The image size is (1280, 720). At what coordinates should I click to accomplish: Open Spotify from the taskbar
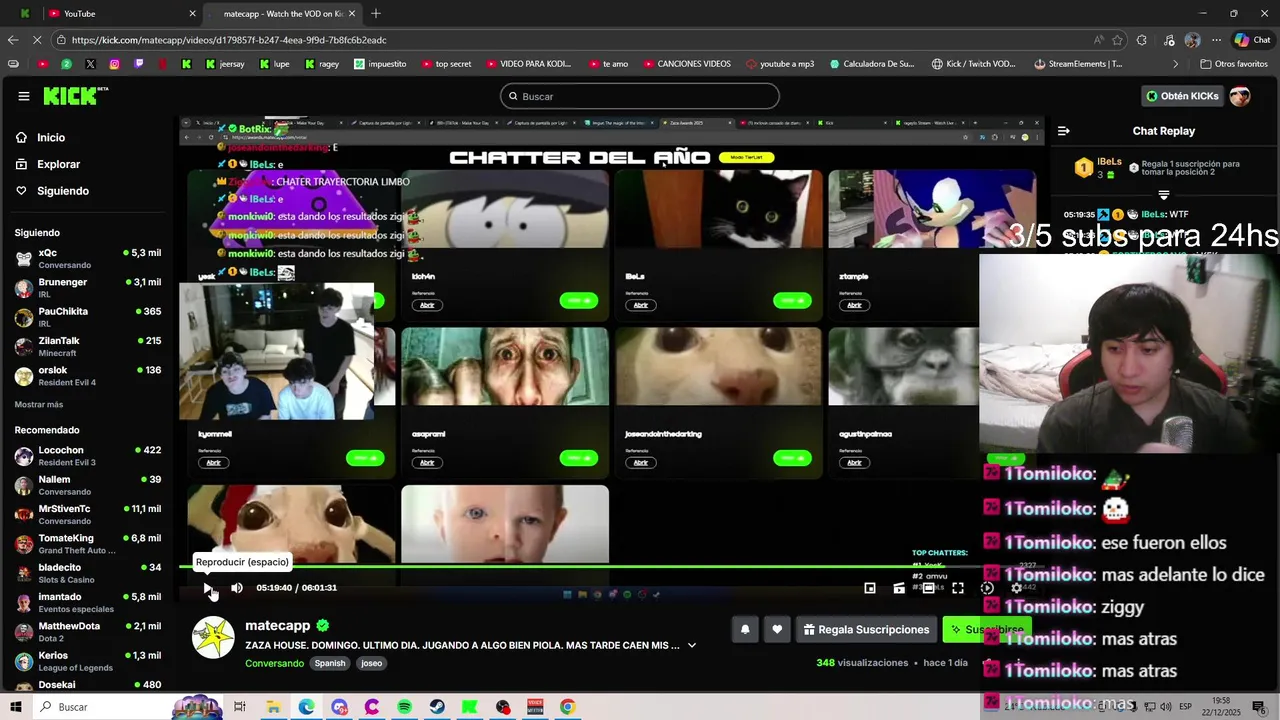point(404,707)
